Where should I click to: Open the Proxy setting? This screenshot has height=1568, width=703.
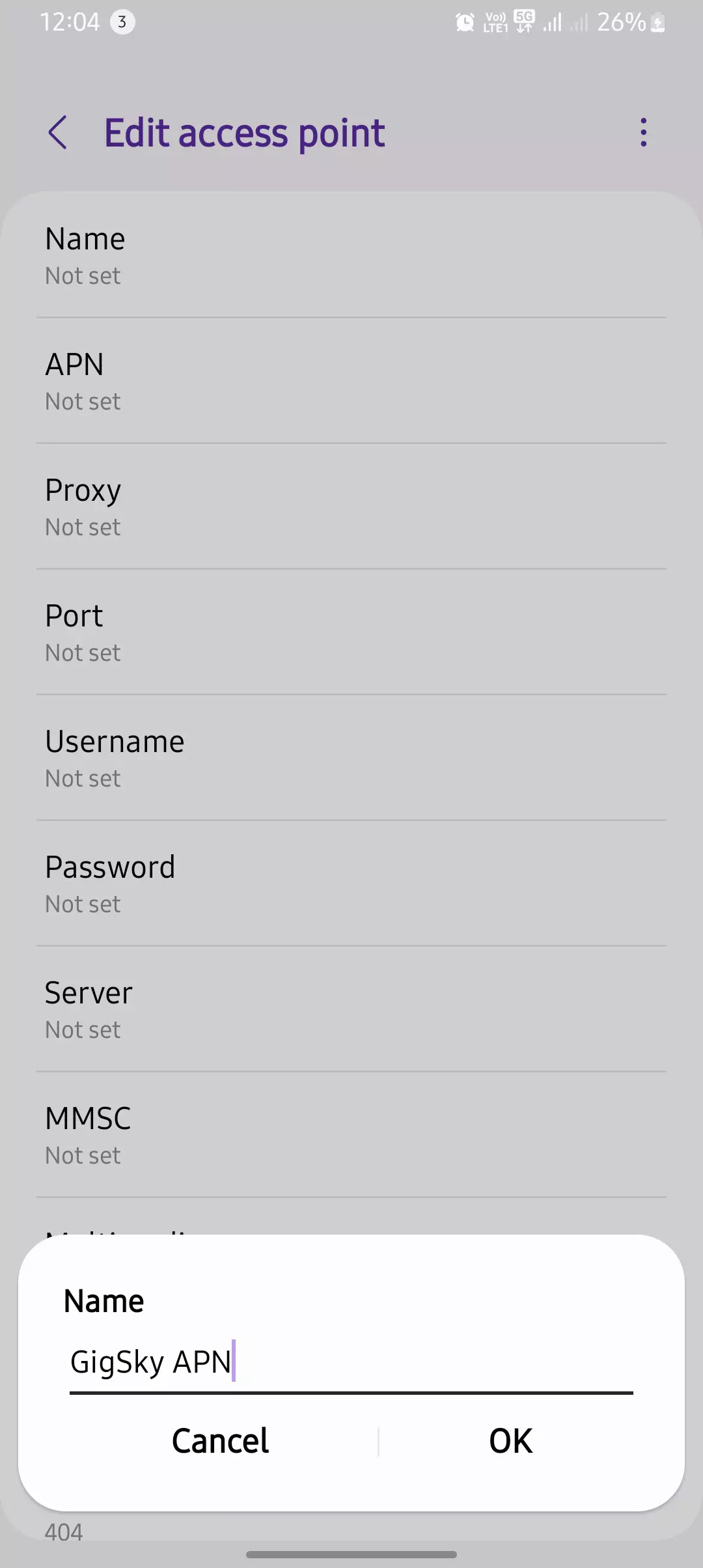351,507
